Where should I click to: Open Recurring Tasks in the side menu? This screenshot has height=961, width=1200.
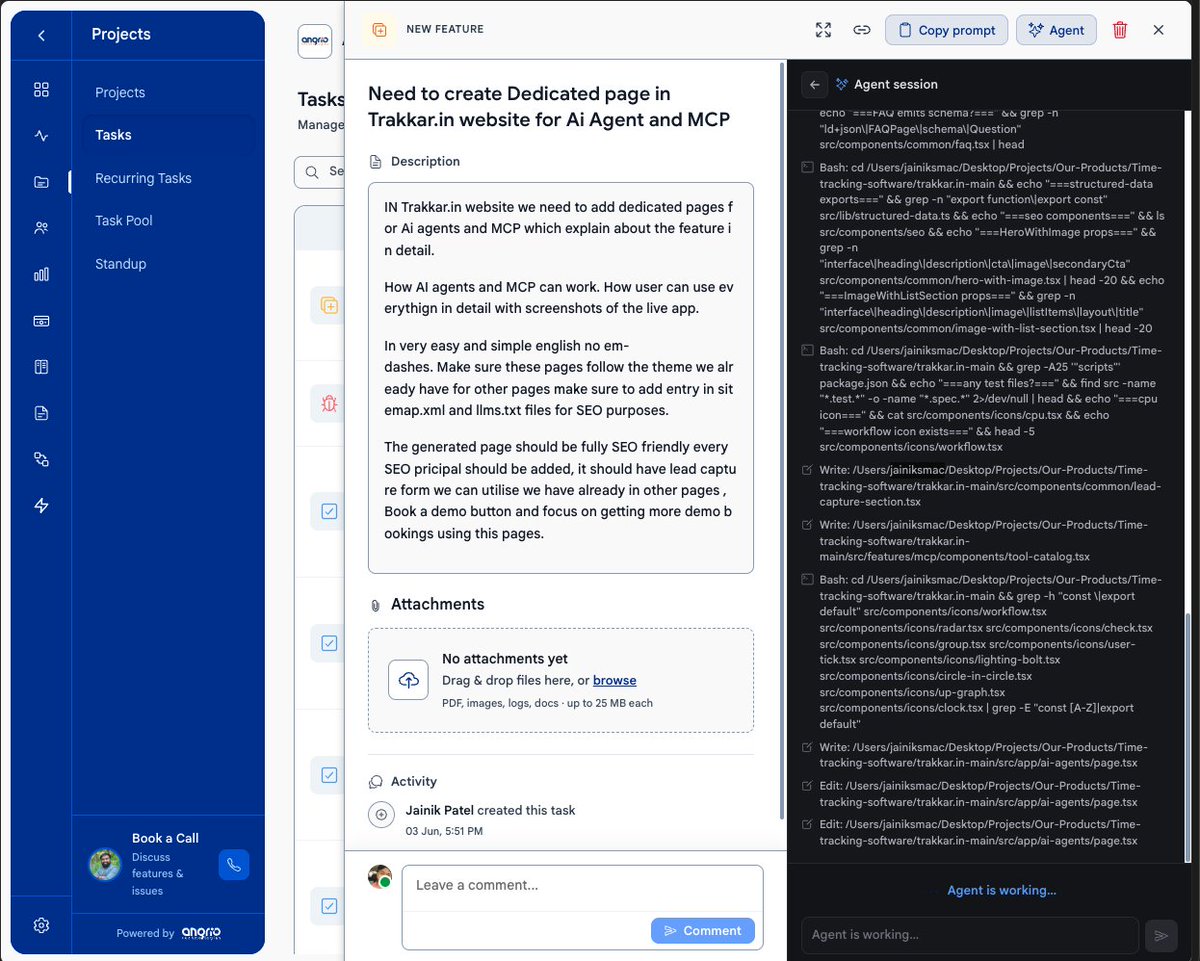[x=143, y=178]
